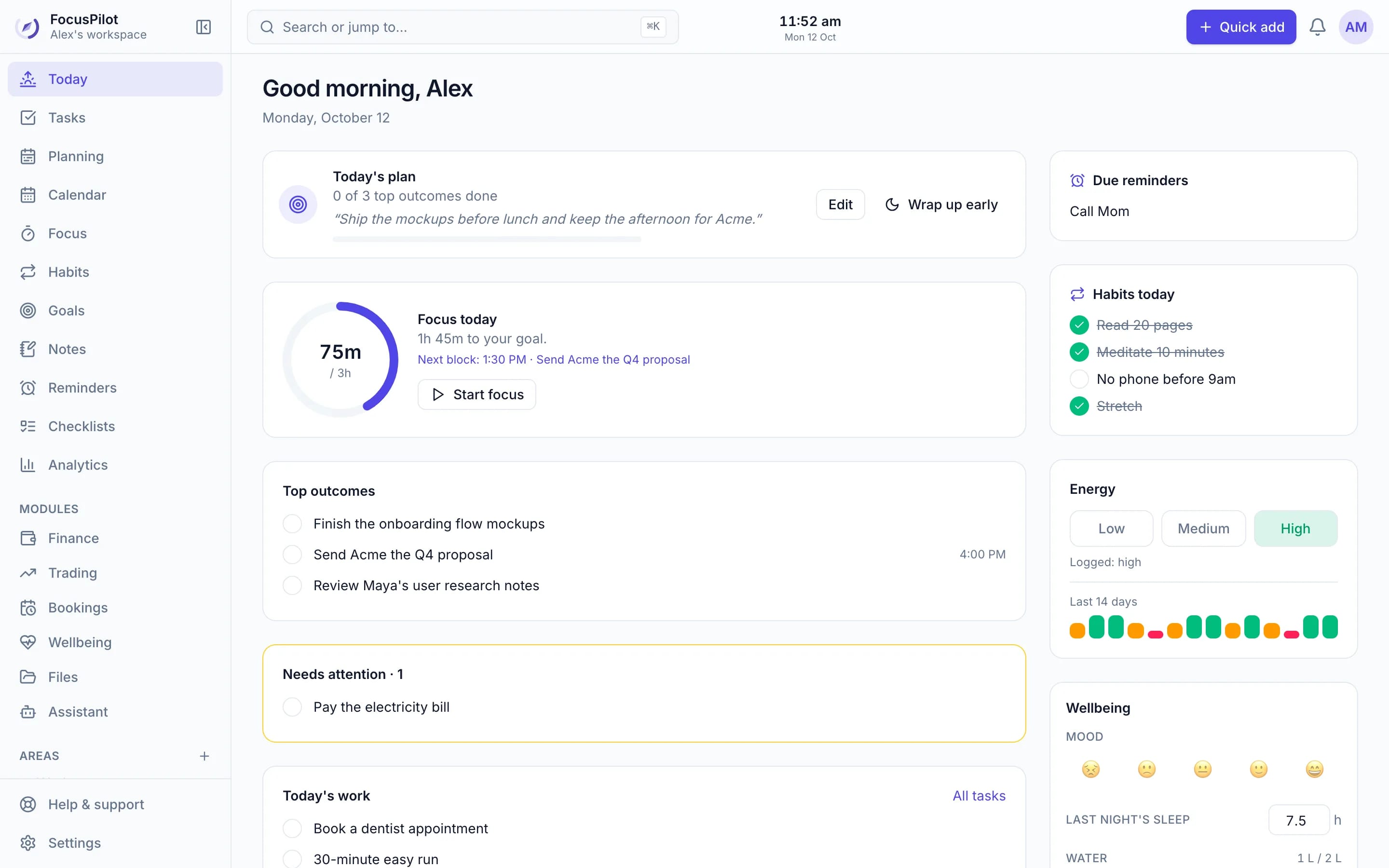Click the FocusPilot logo icon
The height and width of the screenshot is (868, 1389).
[27, 27]
